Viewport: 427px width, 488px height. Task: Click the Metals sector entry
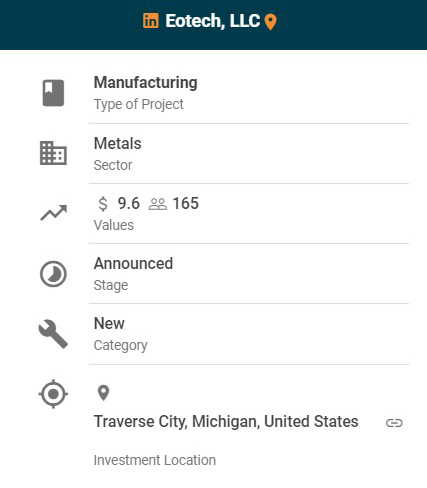(118, 143)
